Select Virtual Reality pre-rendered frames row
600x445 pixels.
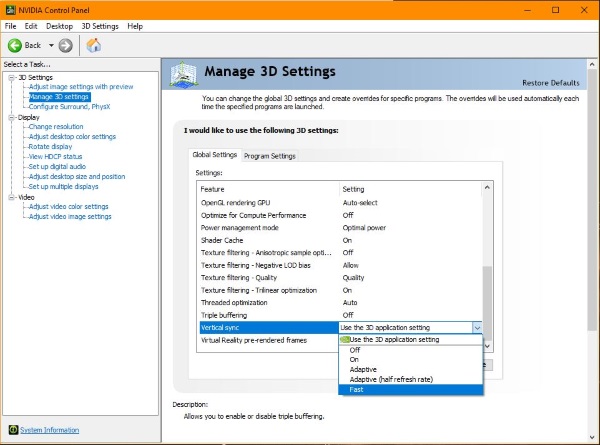269,340
